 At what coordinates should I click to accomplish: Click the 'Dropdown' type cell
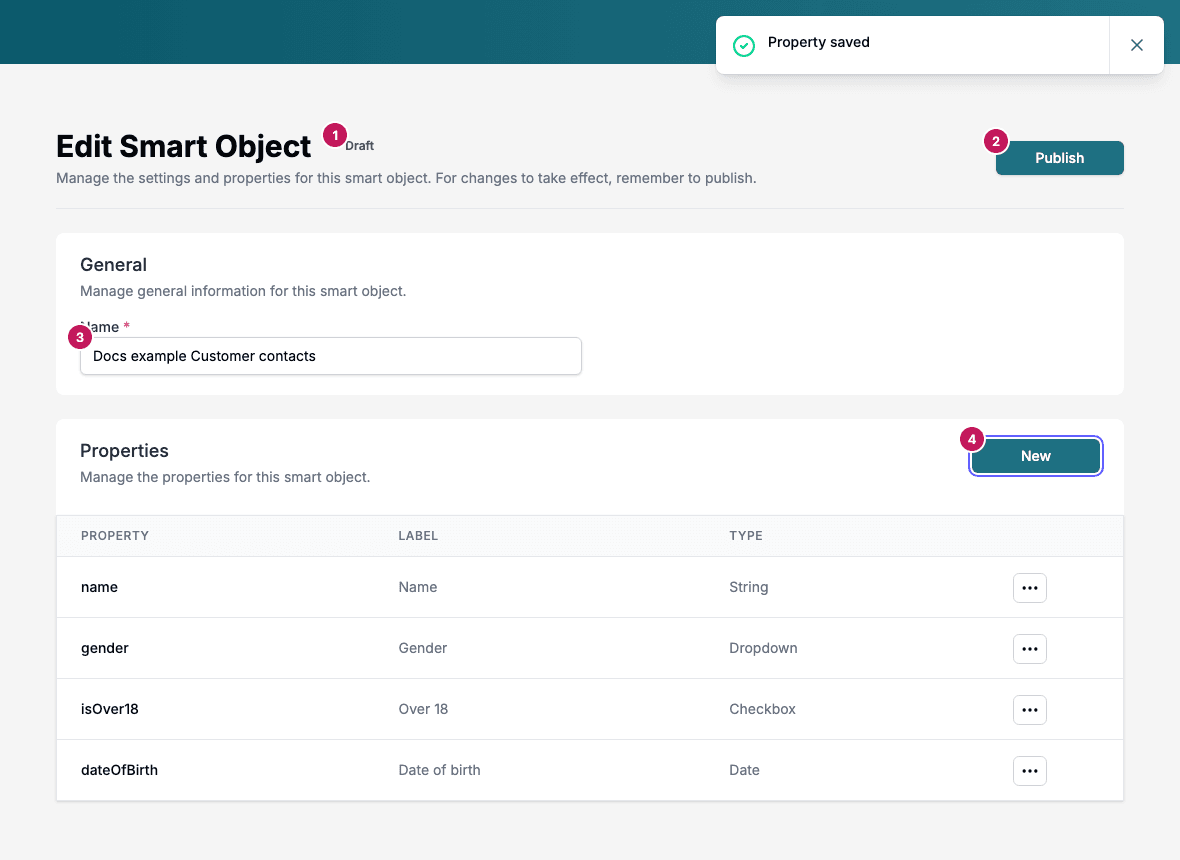[763, 648]
